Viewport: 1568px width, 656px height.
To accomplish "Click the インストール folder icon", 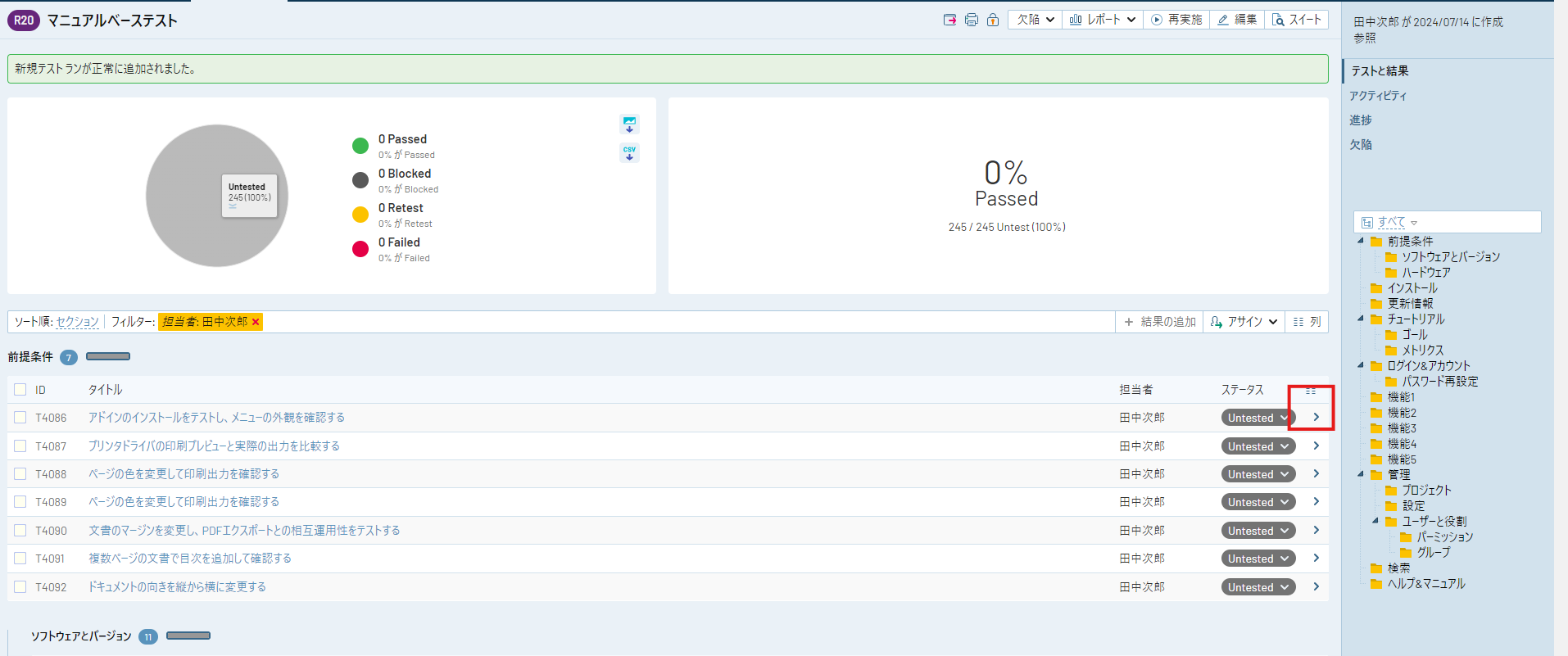I will 1376,288.
